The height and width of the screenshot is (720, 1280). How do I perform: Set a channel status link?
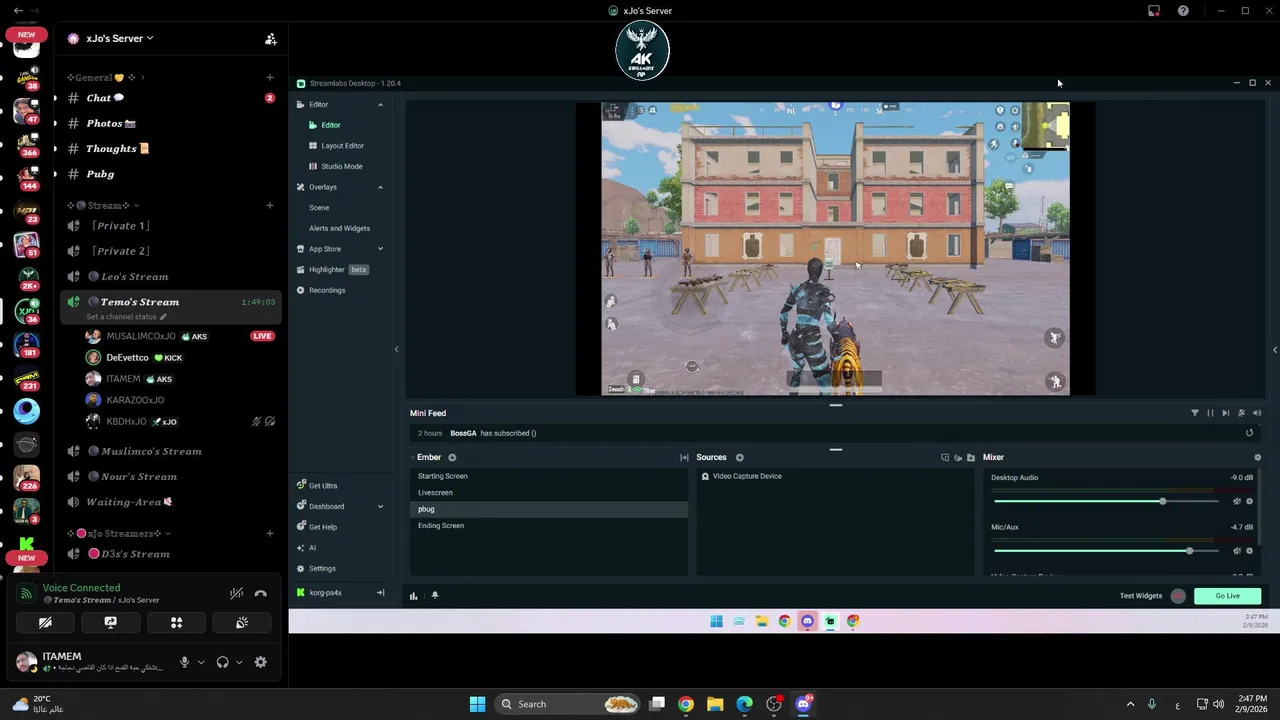tap(126, 316)
